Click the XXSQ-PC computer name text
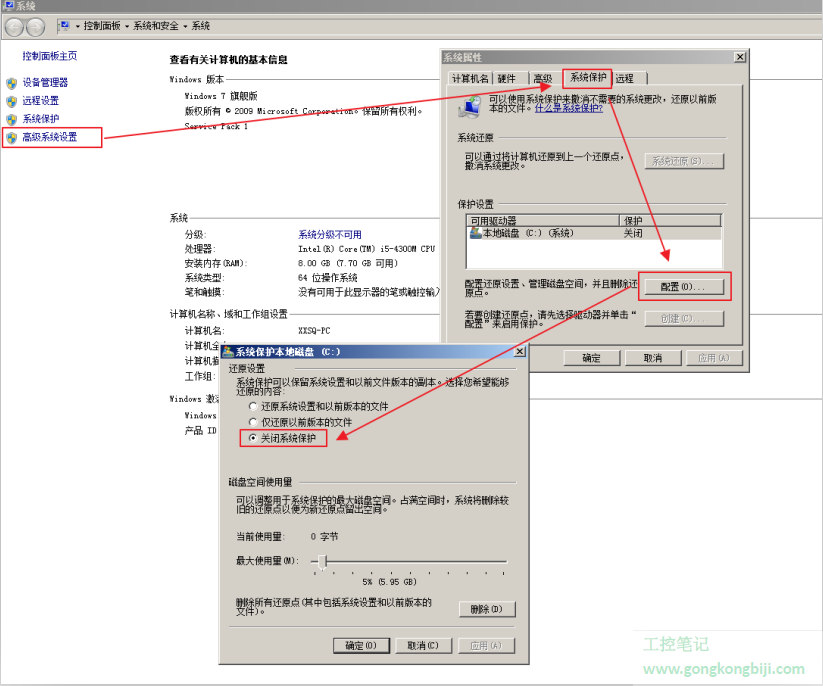 coord(314,331)
